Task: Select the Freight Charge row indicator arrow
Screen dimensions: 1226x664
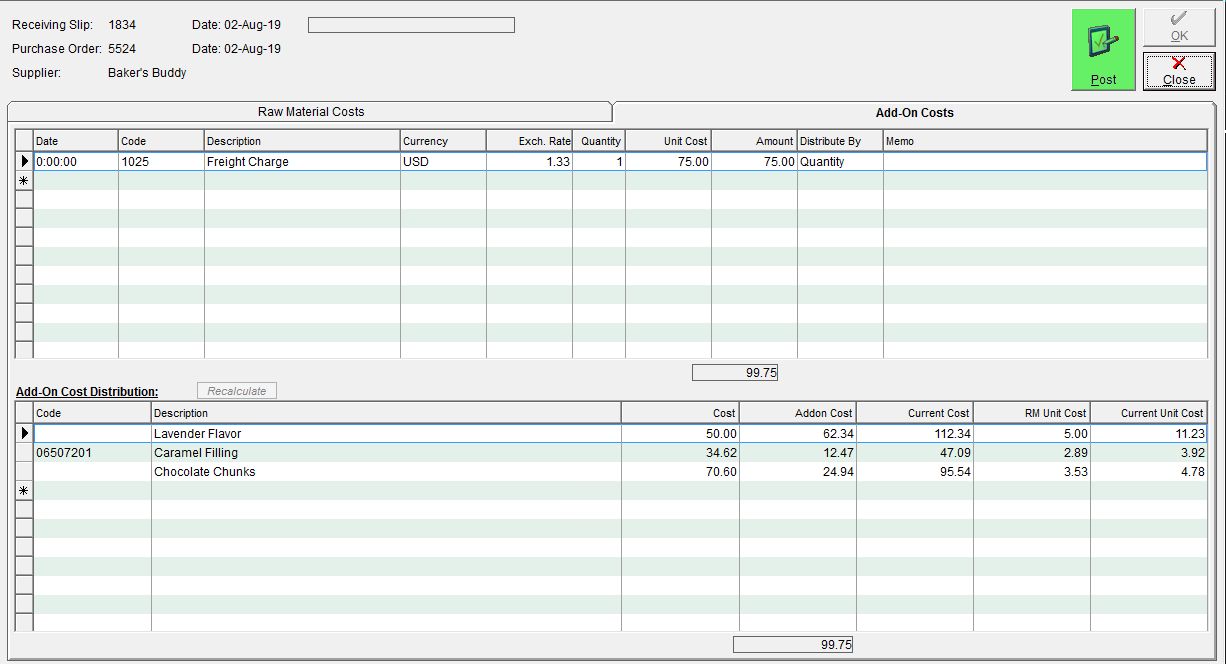Action: 24,161
